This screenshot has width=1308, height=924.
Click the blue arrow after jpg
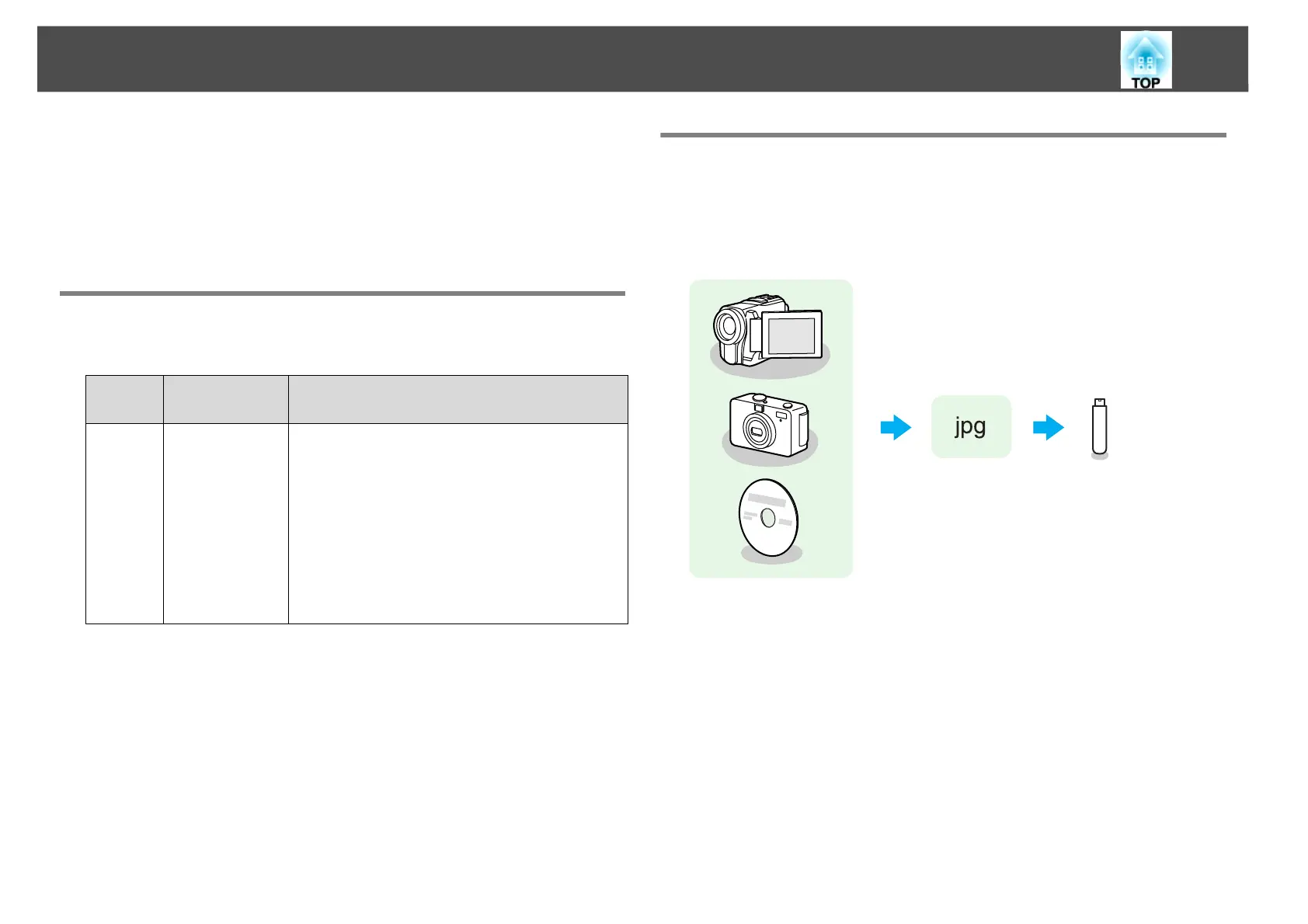(x=1049, y=427)
